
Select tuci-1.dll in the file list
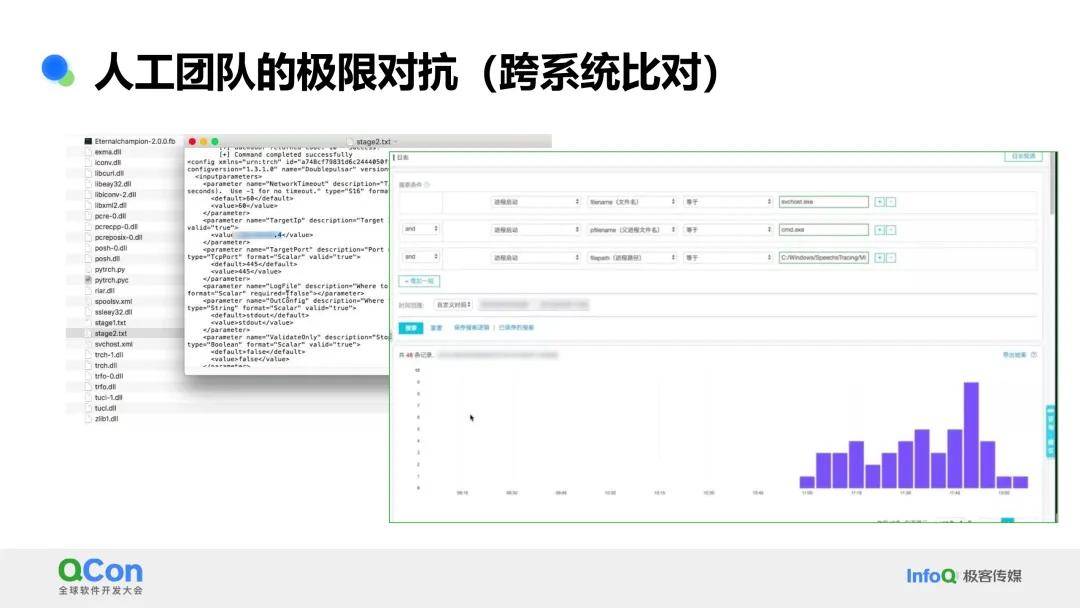point(109,397)
